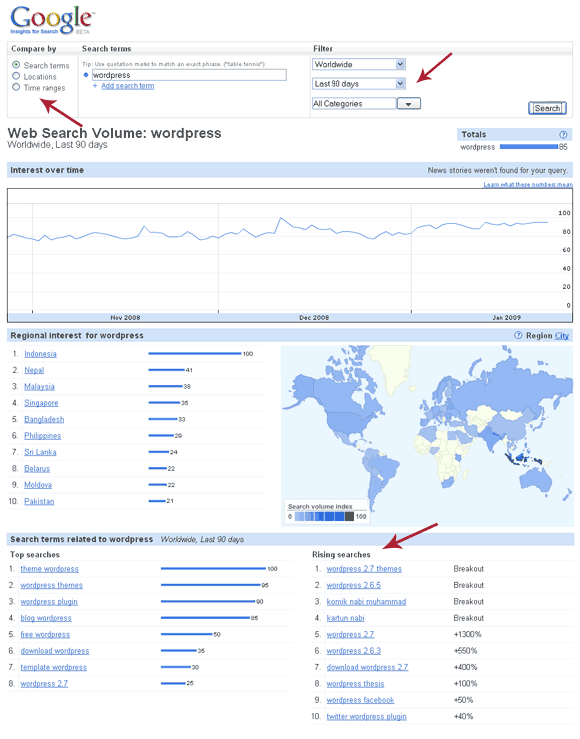Open the Bangladesh region link
The image size is (580, 739).
tap(44, 419)
